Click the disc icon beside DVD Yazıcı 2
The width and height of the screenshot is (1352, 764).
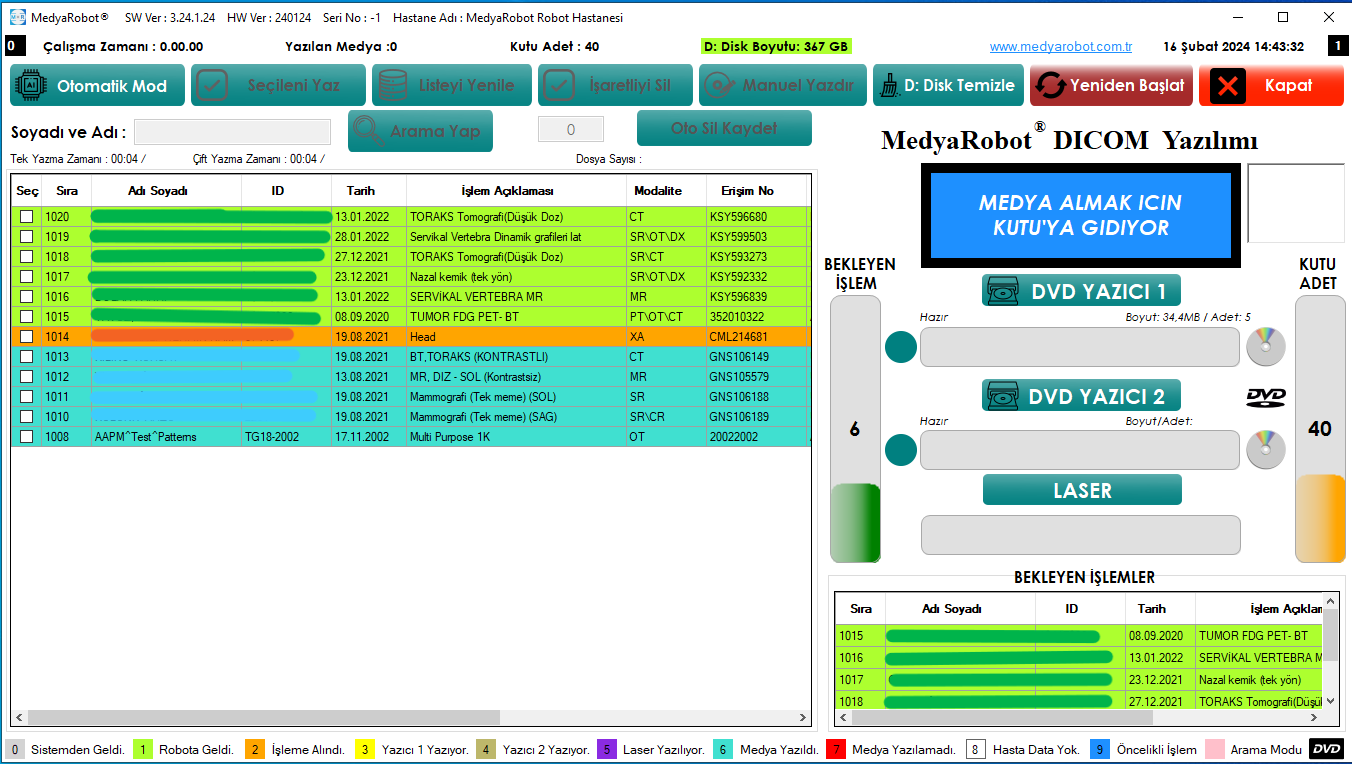(x=1265, y=450)
